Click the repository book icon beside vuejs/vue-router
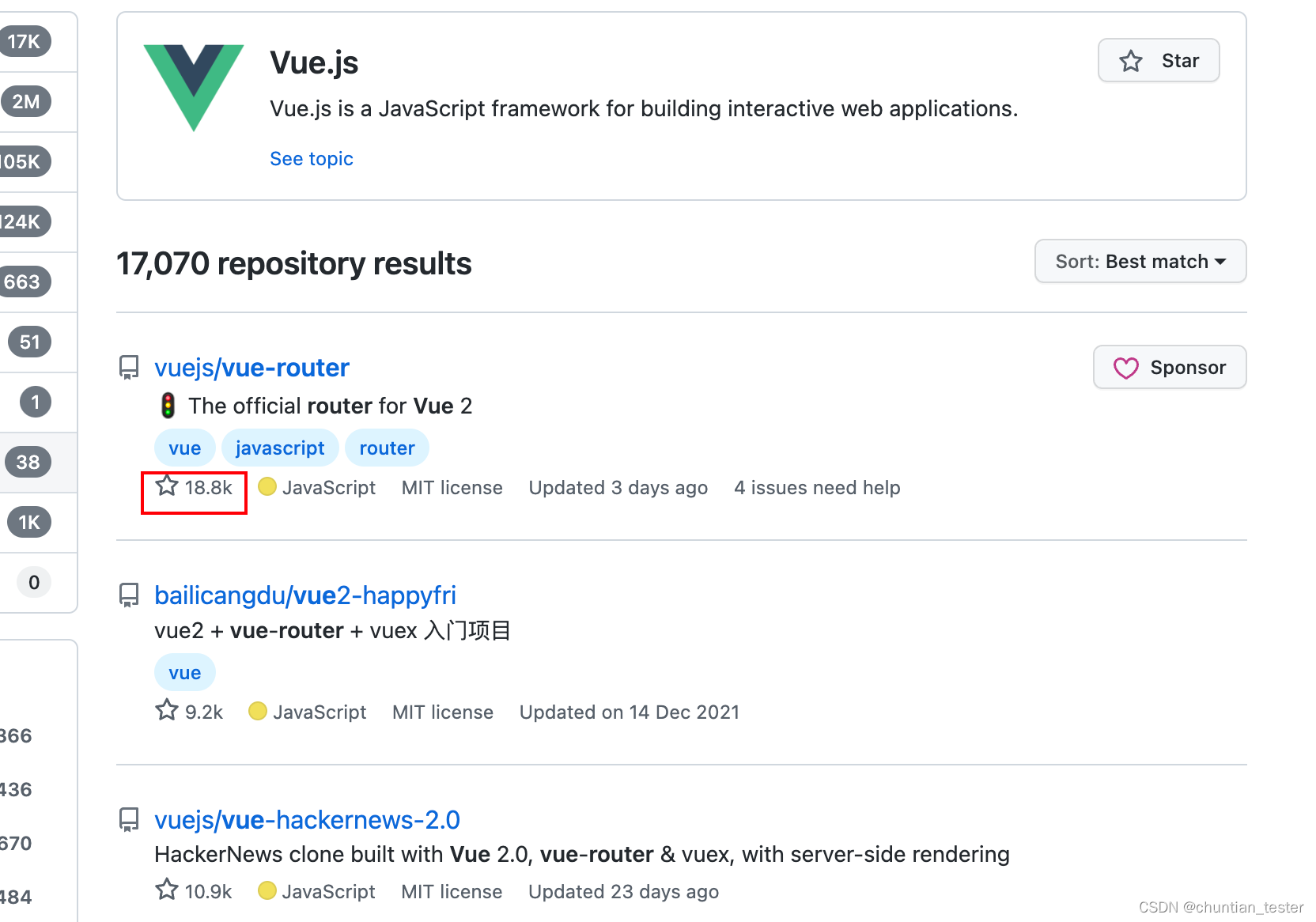This screenshot has width=1316, height=922. coord(129,367)
